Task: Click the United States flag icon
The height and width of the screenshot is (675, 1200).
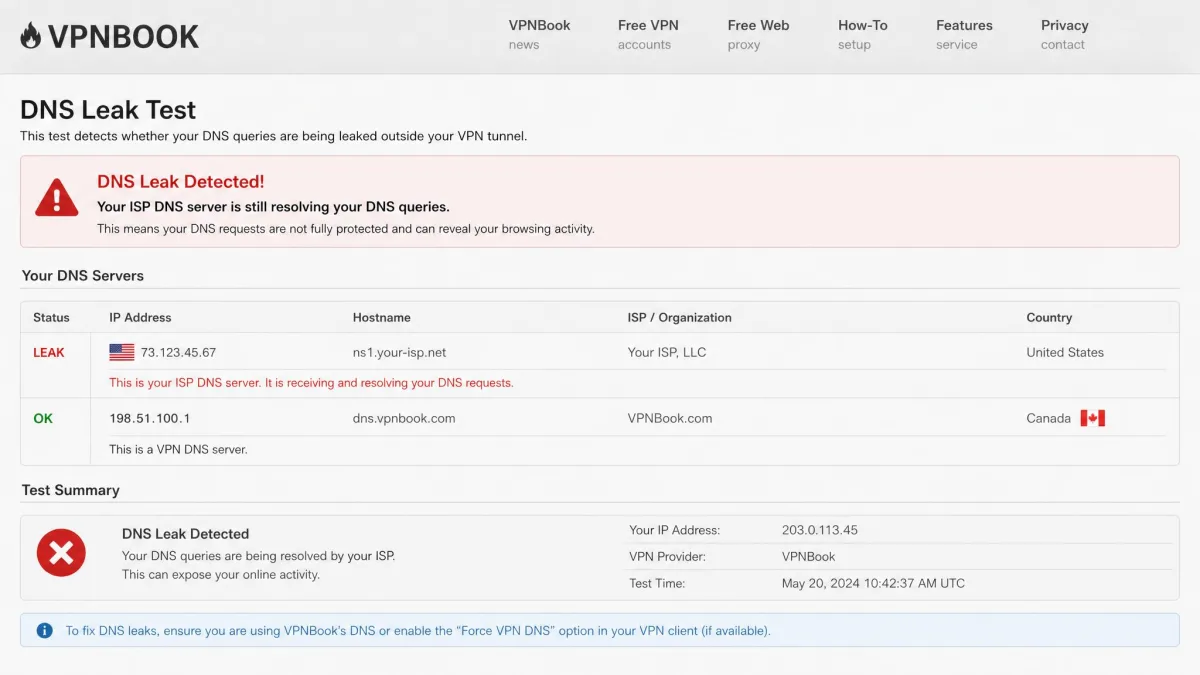Action: 122,352
